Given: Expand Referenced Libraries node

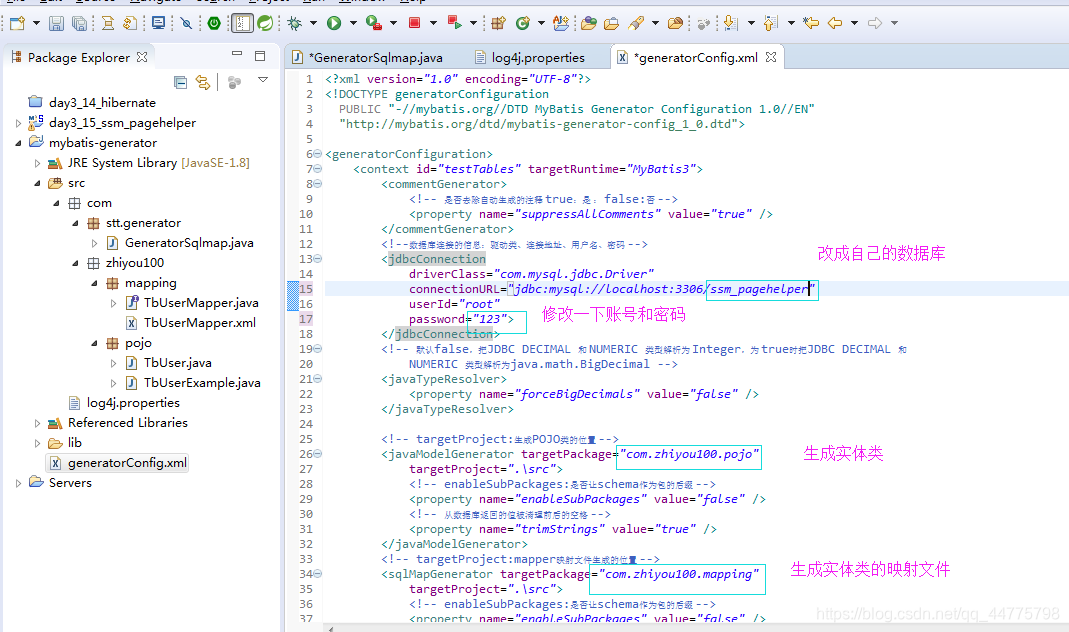Looking at the screenshot, I should [x=37, y=423].
